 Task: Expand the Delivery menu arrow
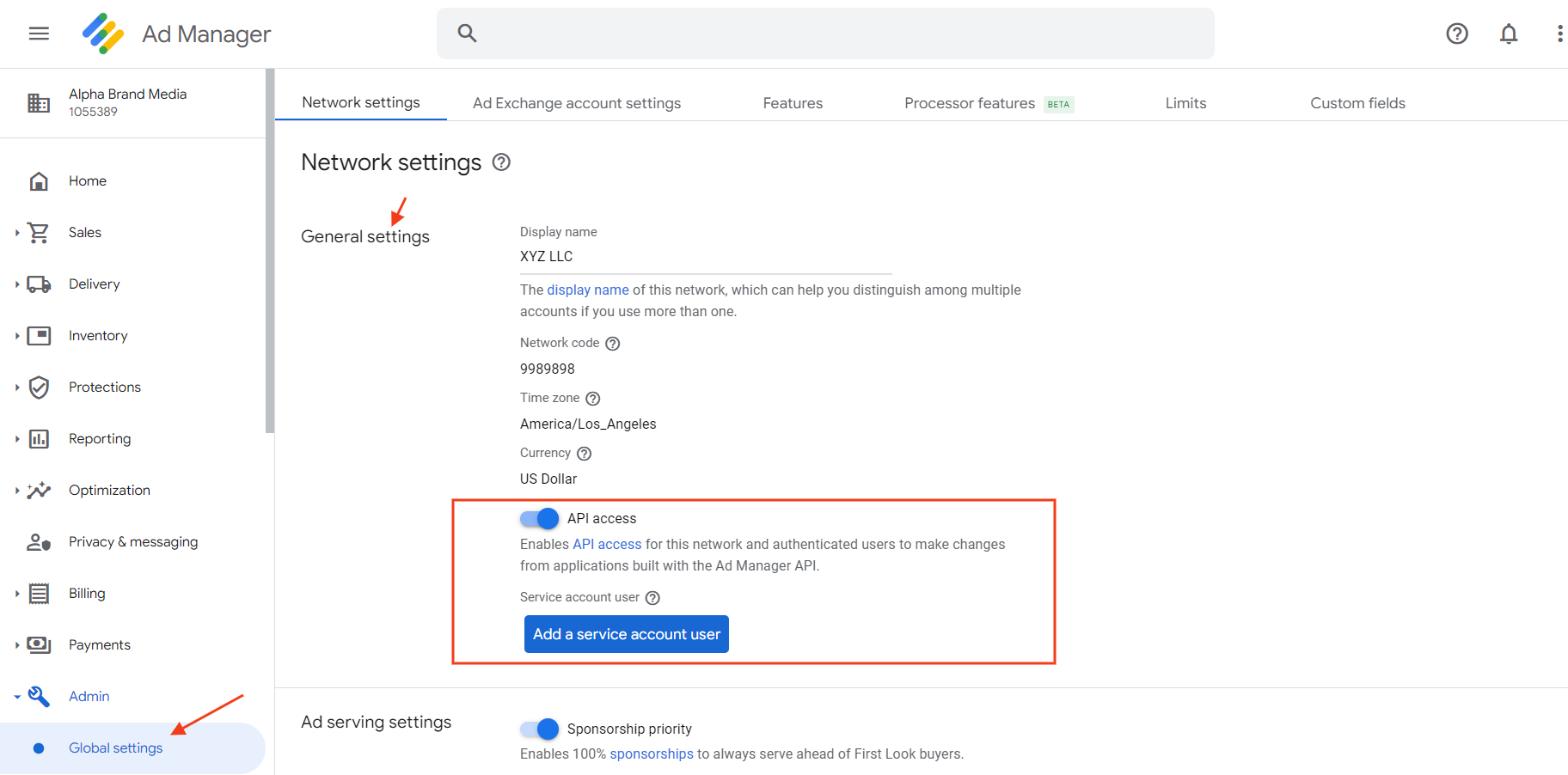click(x=16, y=284)
